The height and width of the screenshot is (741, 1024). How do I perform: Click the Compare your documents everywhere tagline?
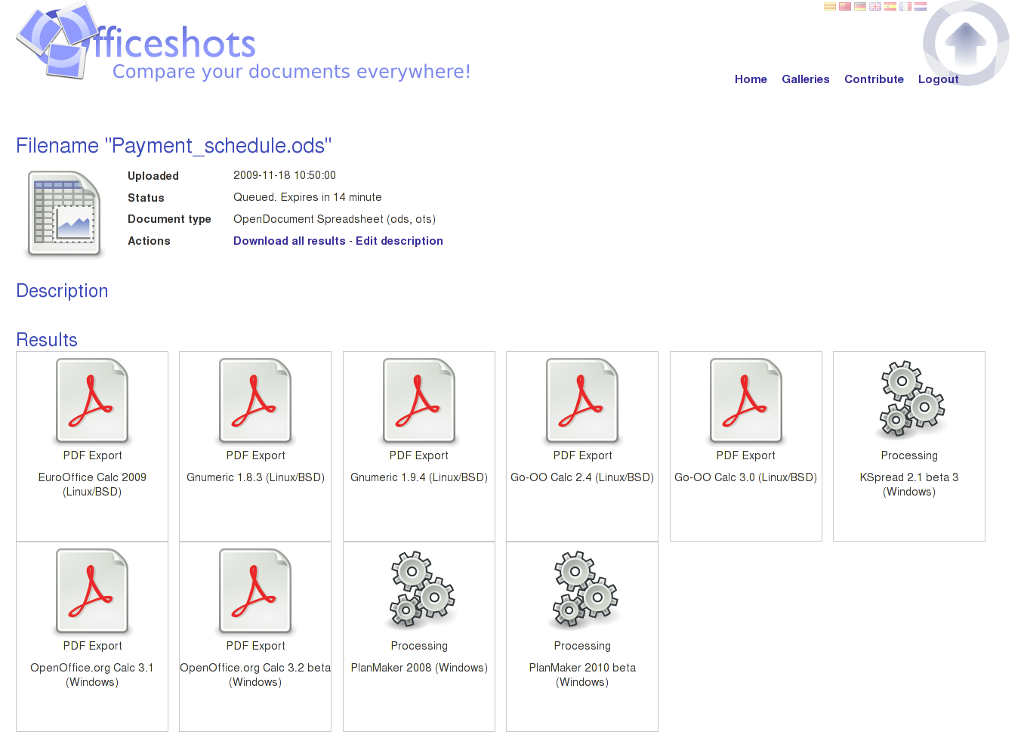click(x=291, y=71)
